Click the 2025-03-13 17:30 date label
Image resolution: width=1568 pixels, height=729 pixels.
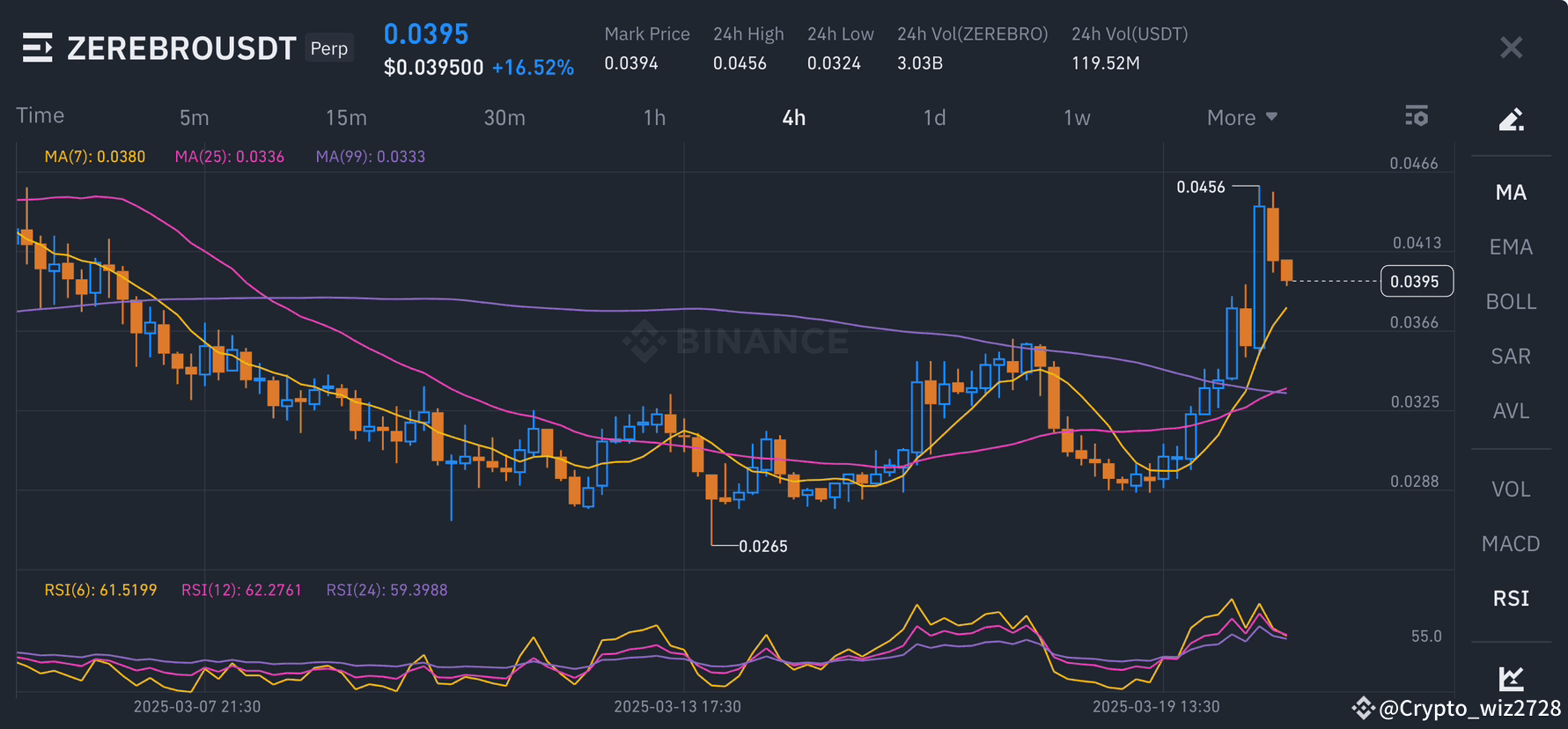pos(678,707)
